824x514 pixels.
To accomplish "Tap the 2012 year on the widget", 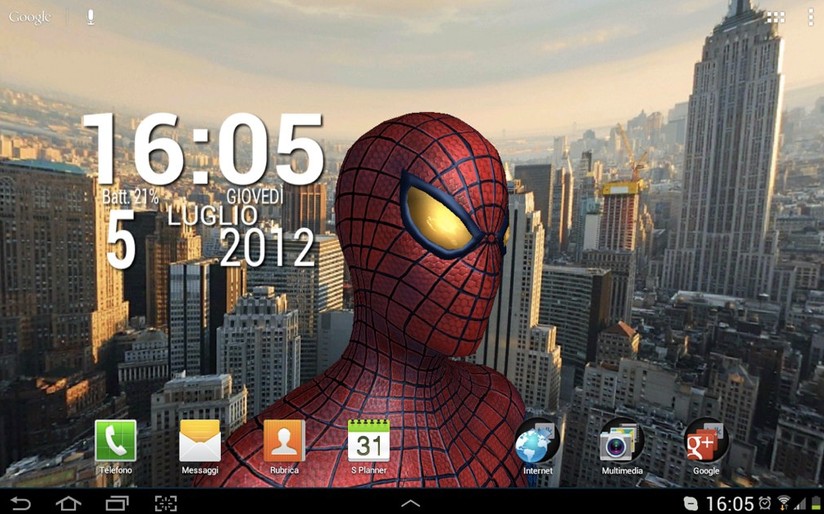I will click(267, 247).
